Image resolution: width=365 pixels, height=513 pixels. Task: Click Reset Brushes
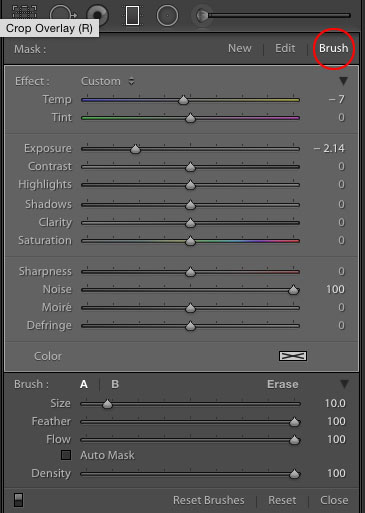pyautogui.click(x=209, y=500)
